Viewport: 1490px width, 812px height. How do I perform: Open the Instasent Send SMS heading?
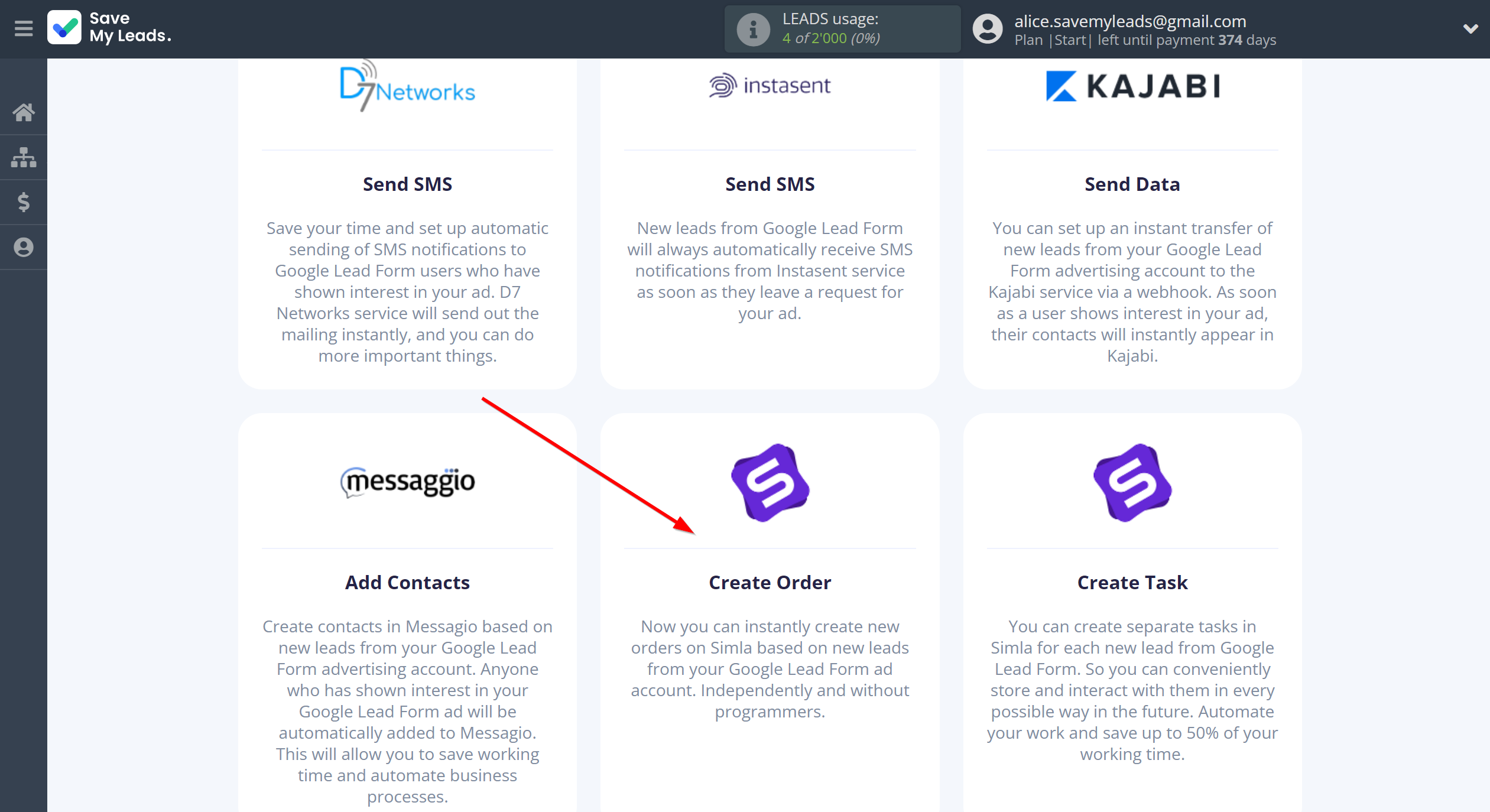(x=770, y=184)
